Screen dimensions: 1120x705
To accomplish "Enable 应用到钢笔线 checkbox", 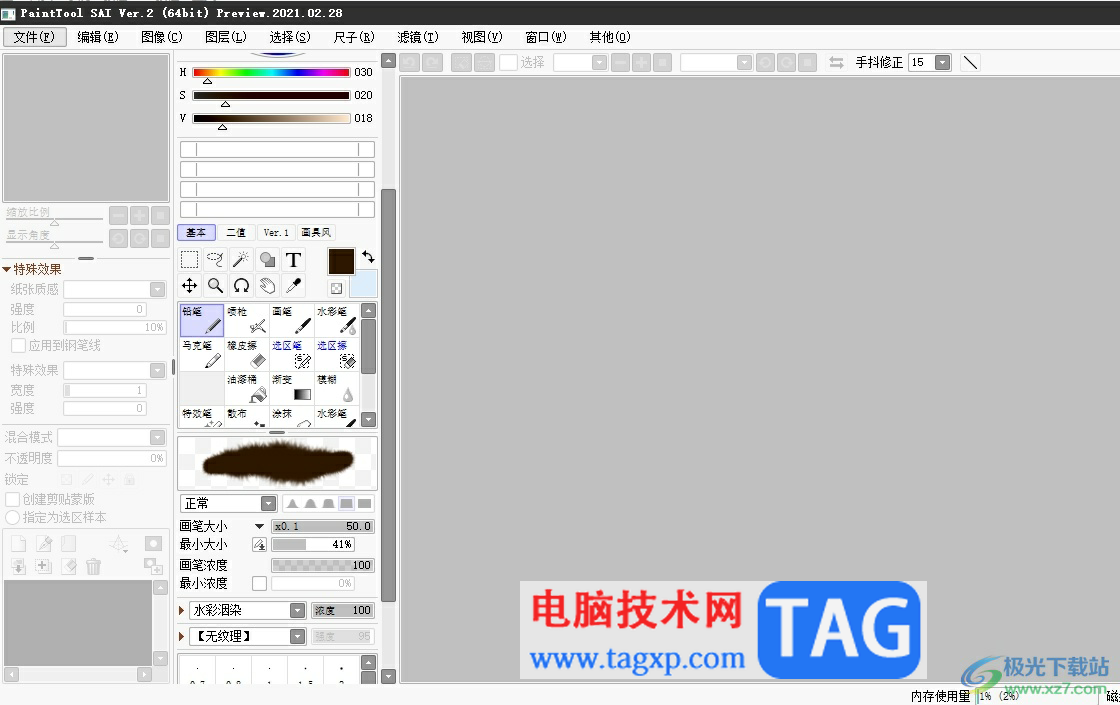I will [19, 346].
